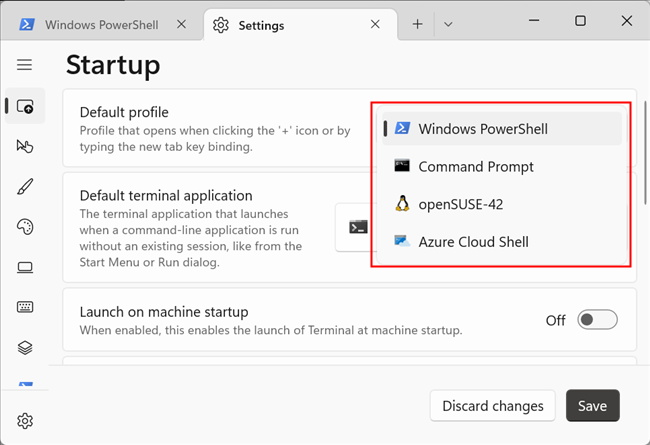Open profile Defaults layers icon
The image size is (650, 445).
[x=25, y=348]
